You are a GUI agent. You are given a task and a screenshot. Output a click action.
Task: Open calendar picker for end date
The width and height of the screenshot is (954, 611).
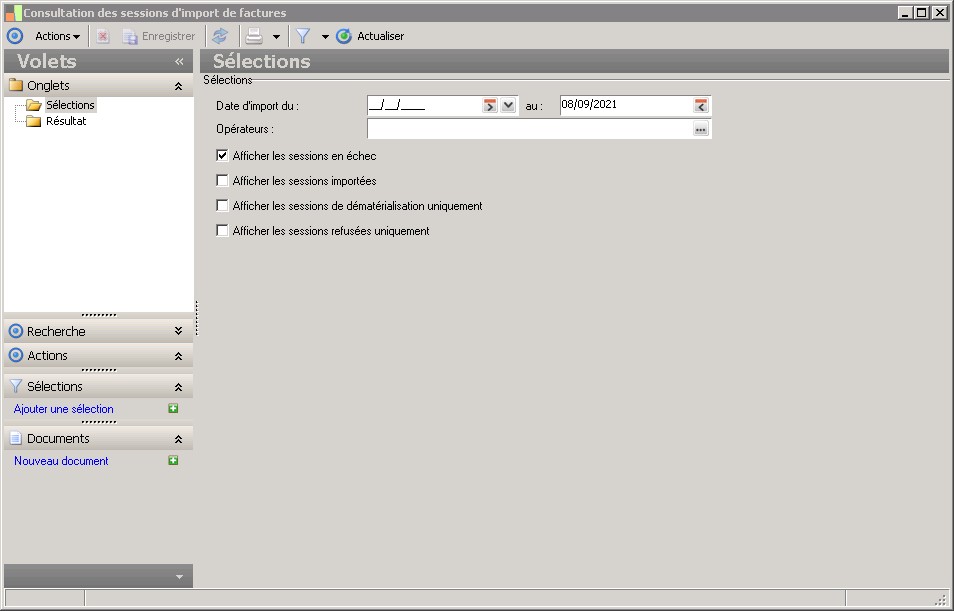701,106
